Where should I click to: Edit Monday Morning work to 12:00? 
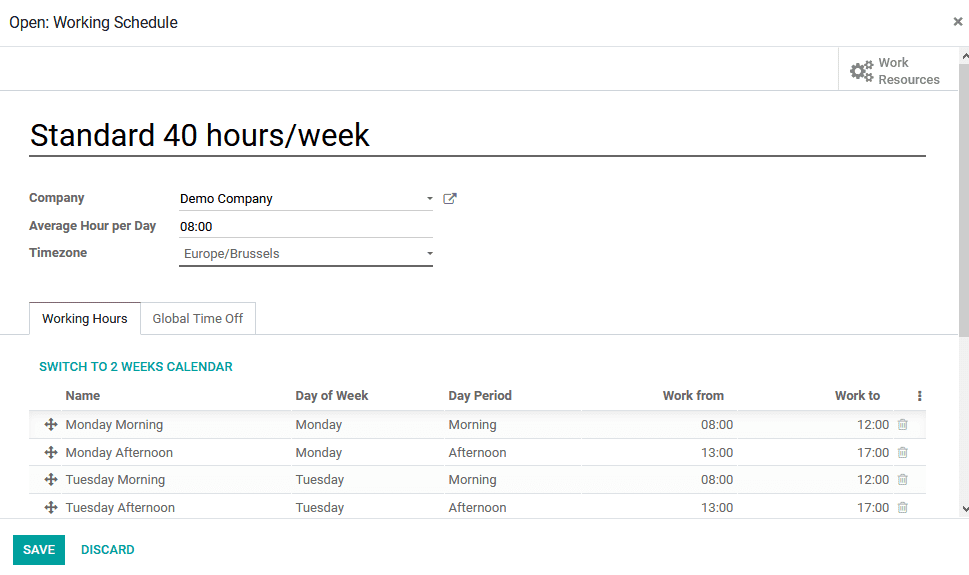(x=873, y=425)
